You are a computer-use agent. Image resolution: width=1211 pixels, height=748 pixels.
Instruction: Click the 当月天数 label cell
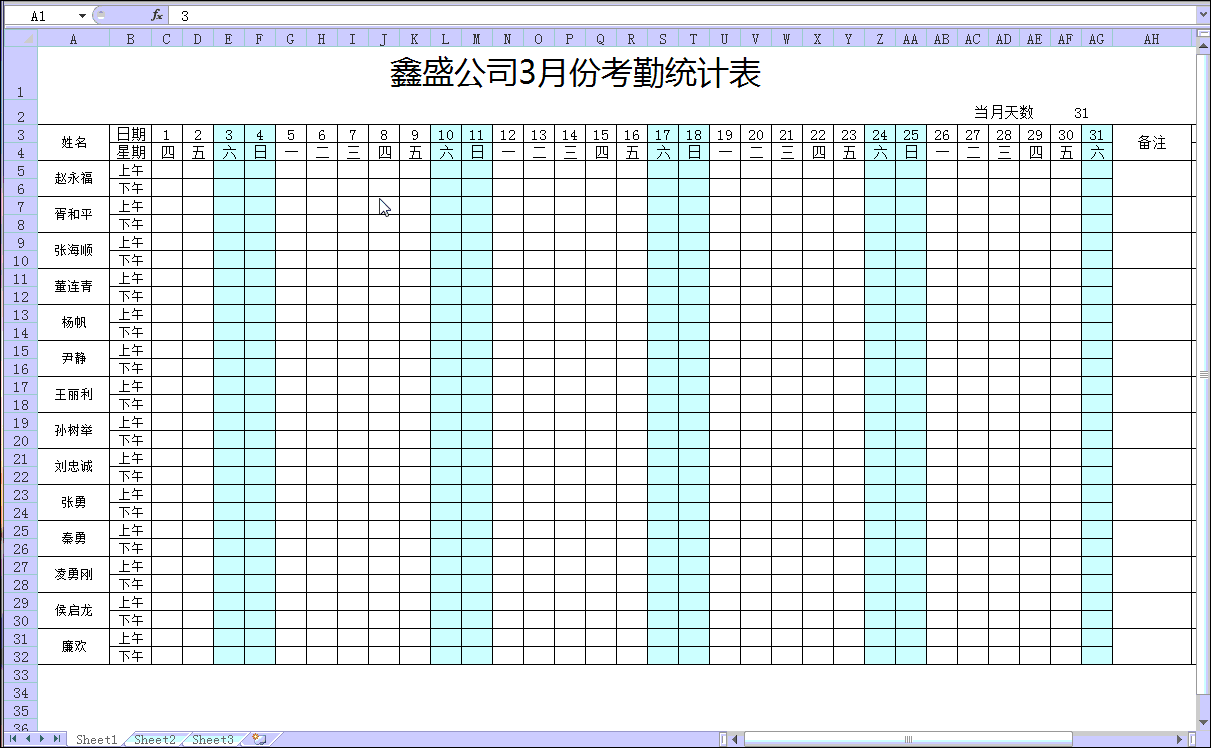coord(1004,112)
